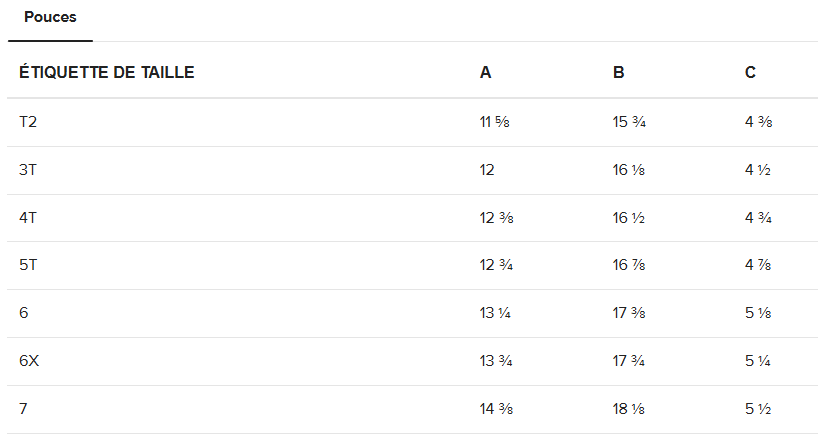Image resolution: width=818 pixels, height=434 pixels.
Task: Click column header B
Action: click(618, 72)
